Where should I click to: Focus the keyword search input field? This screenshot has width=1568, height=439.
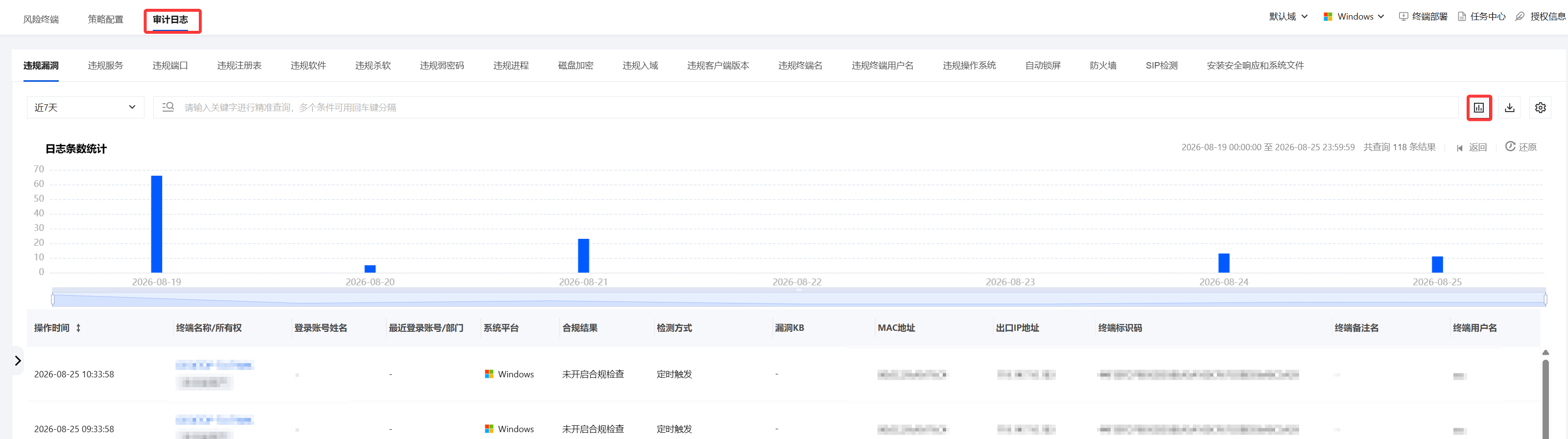click(816, 108)
